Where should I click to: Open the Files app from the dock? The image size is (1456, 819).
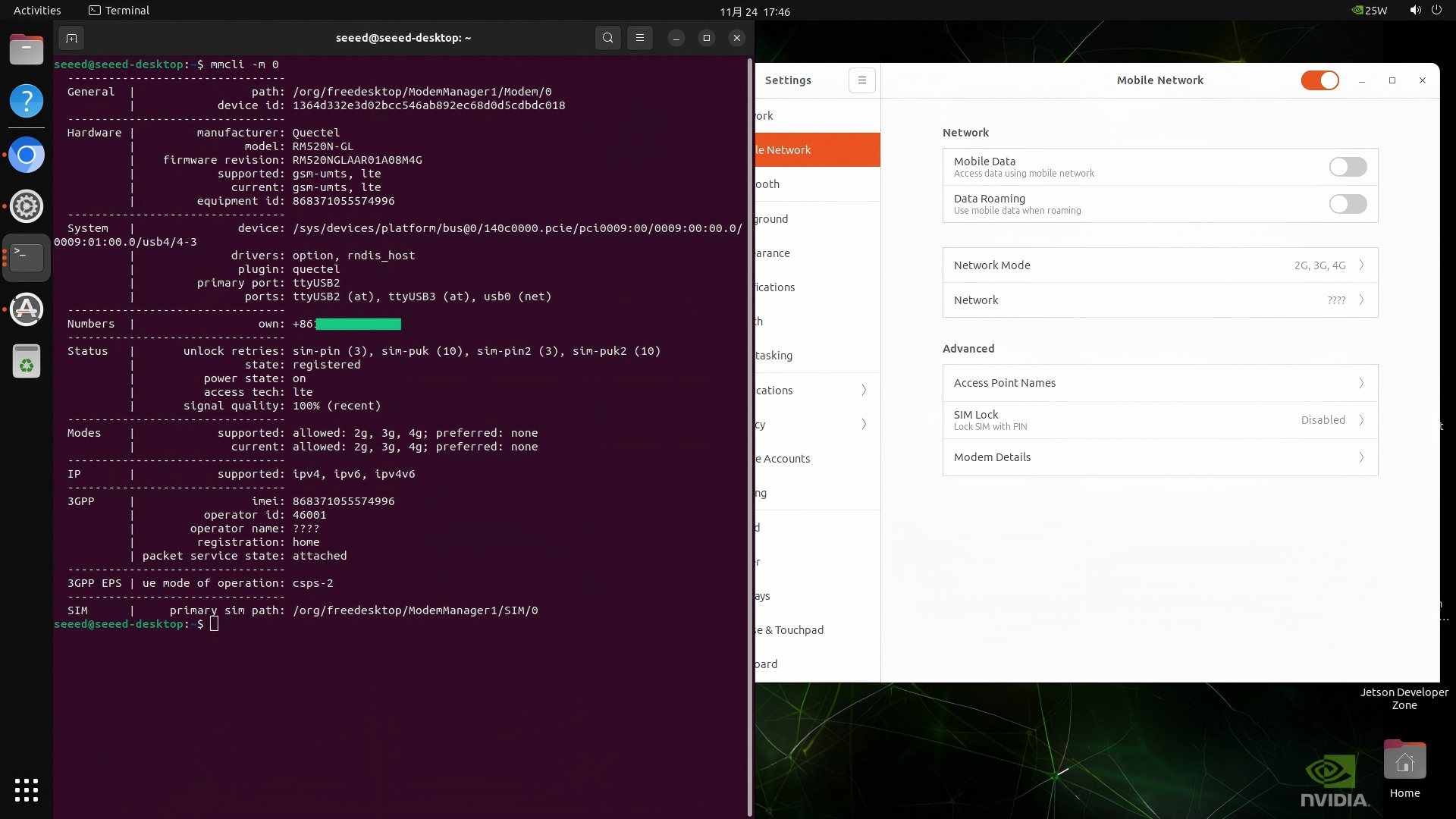coord(27,50)
